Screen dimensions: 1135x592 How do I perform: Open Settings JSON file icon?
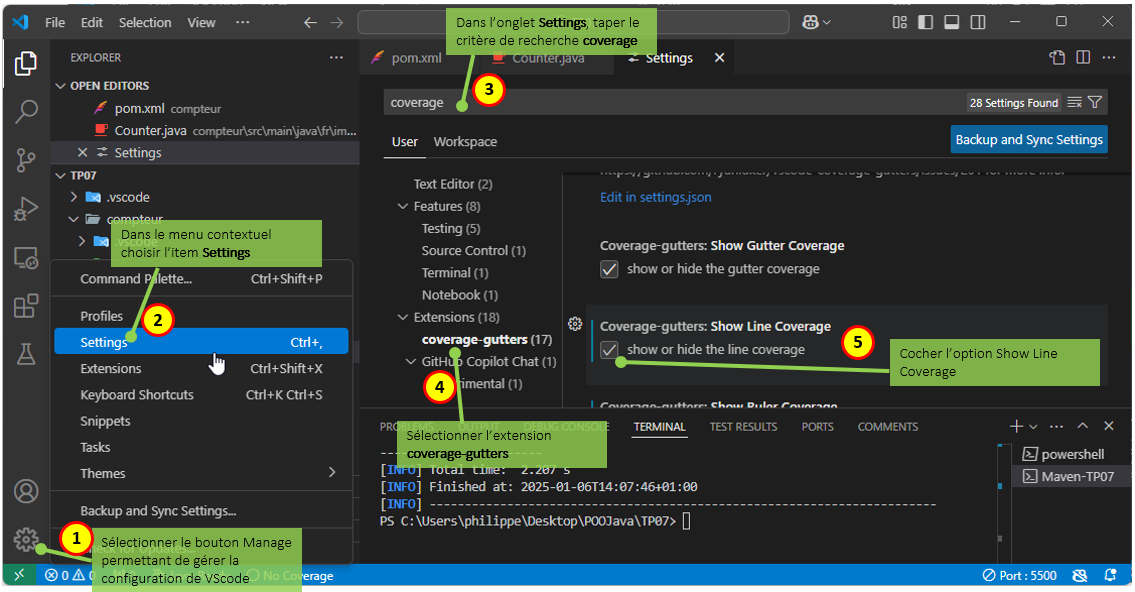1057,58
